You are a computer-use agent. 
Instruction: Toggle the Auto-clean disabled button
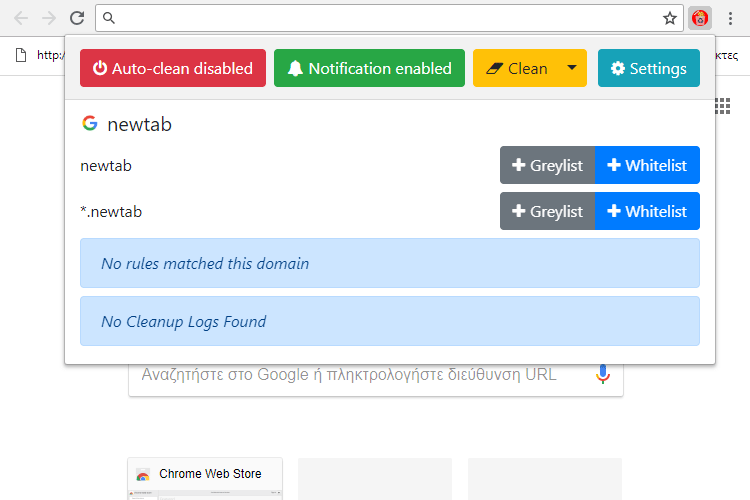[173, 68]
